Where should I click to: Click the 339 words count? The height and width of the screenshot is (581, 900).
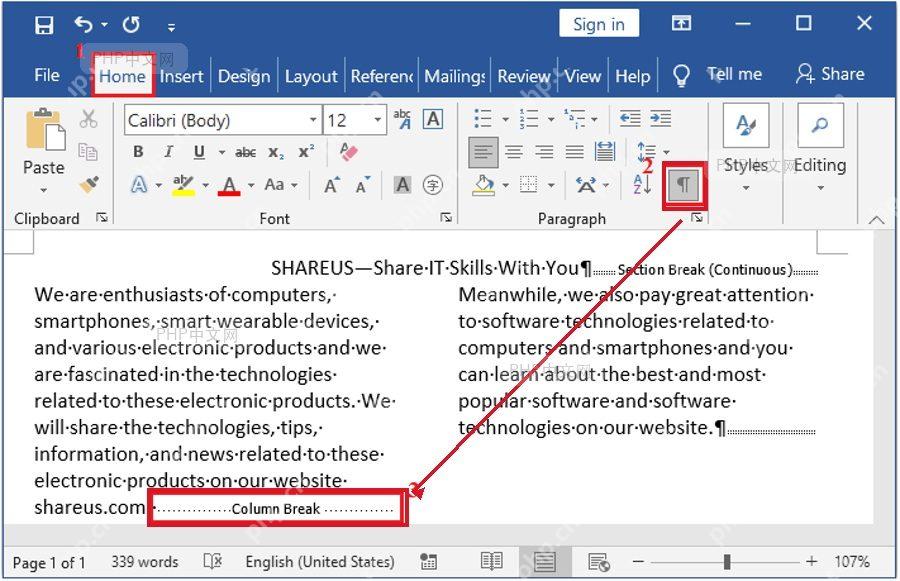(x=145, y=561)
